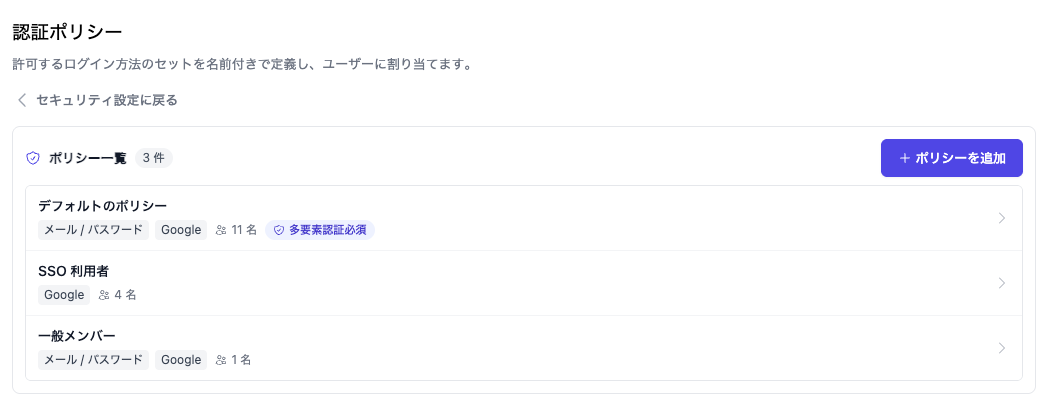Click the 多要素認証必須 badge
The width and height of the screenshot is (1050, 400).
pos(320,230)
